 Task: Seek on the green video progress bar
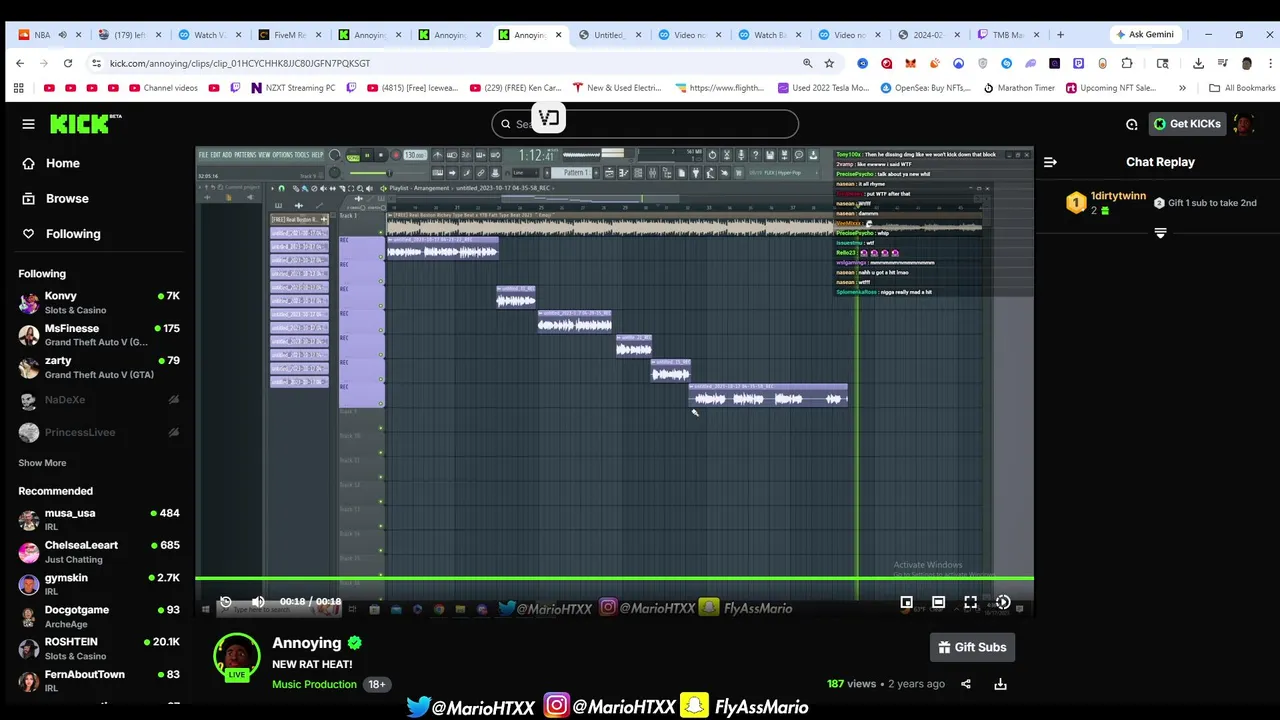[x=614, y=578]
